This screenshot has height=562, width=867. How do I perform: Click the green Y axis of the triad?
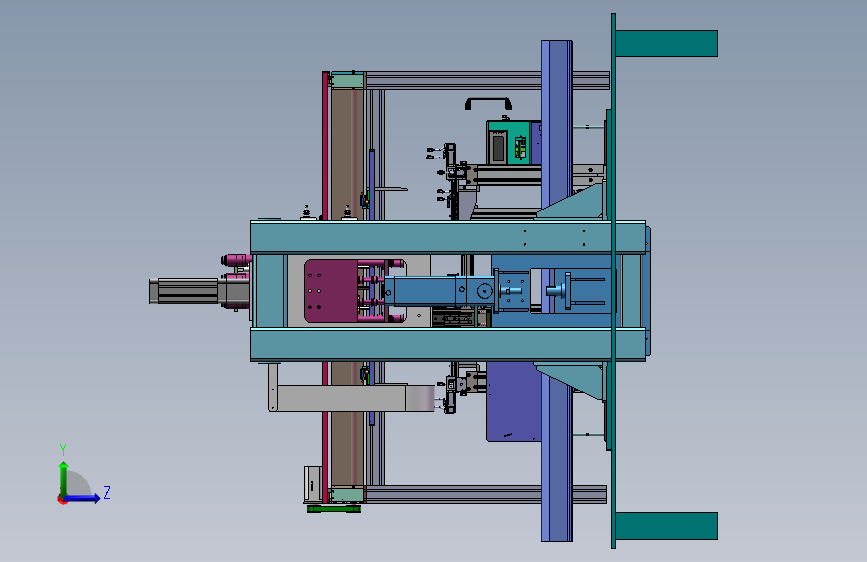tap(64, 478)
